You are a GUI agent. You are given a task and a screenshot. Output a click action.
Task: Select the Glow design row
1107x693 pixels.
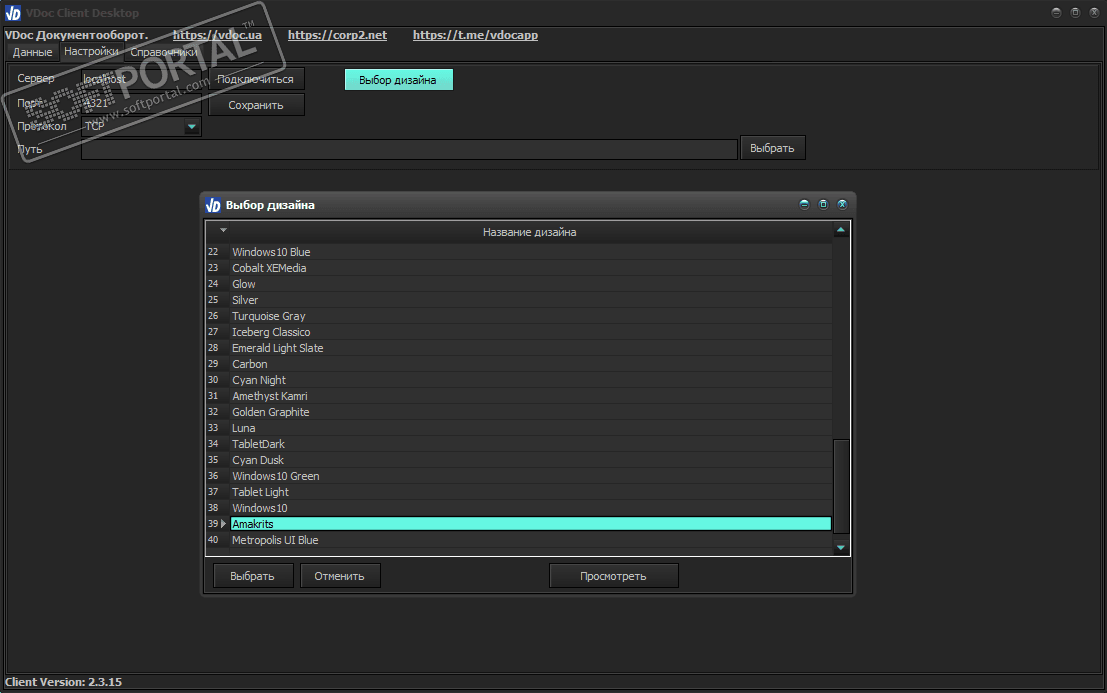519,284
